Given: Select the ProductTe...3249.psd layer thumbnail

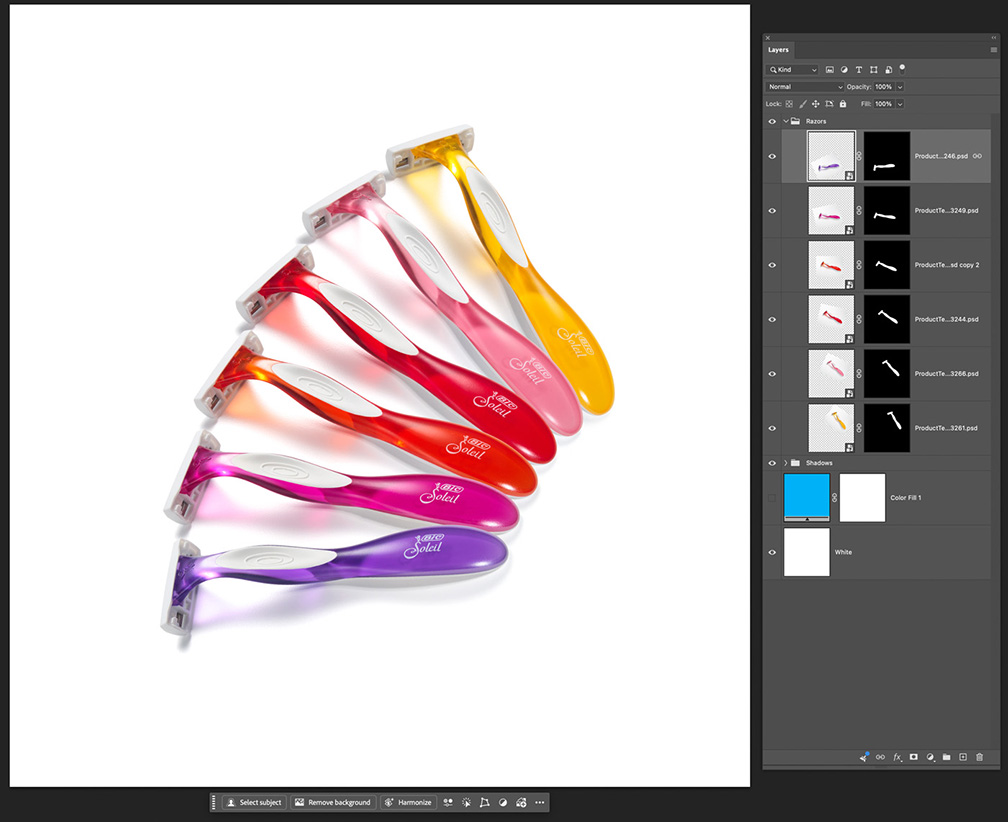Looking at the screenshot, I should point(831,211).
